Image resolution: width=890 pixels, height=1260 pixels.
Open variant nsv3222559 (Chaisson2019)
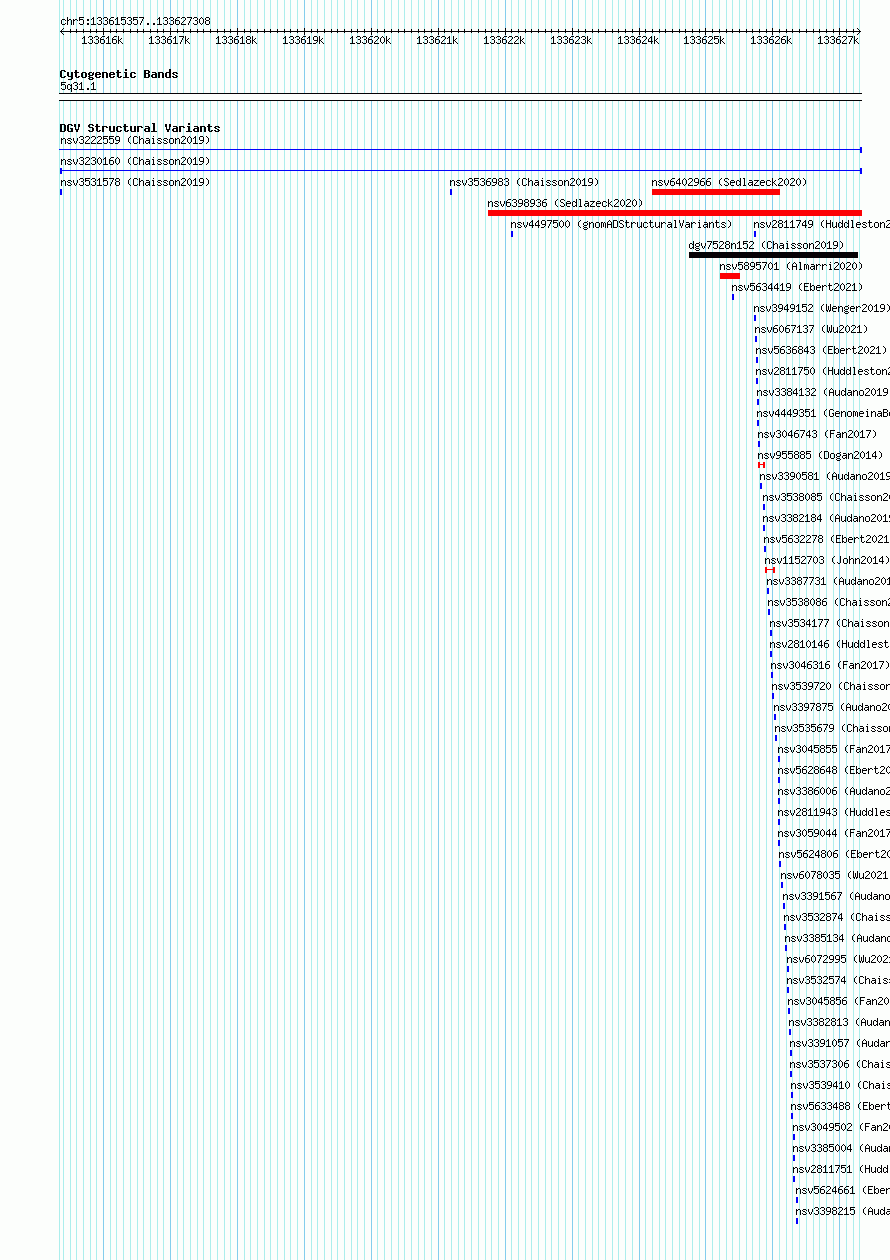tap(135, 140)
